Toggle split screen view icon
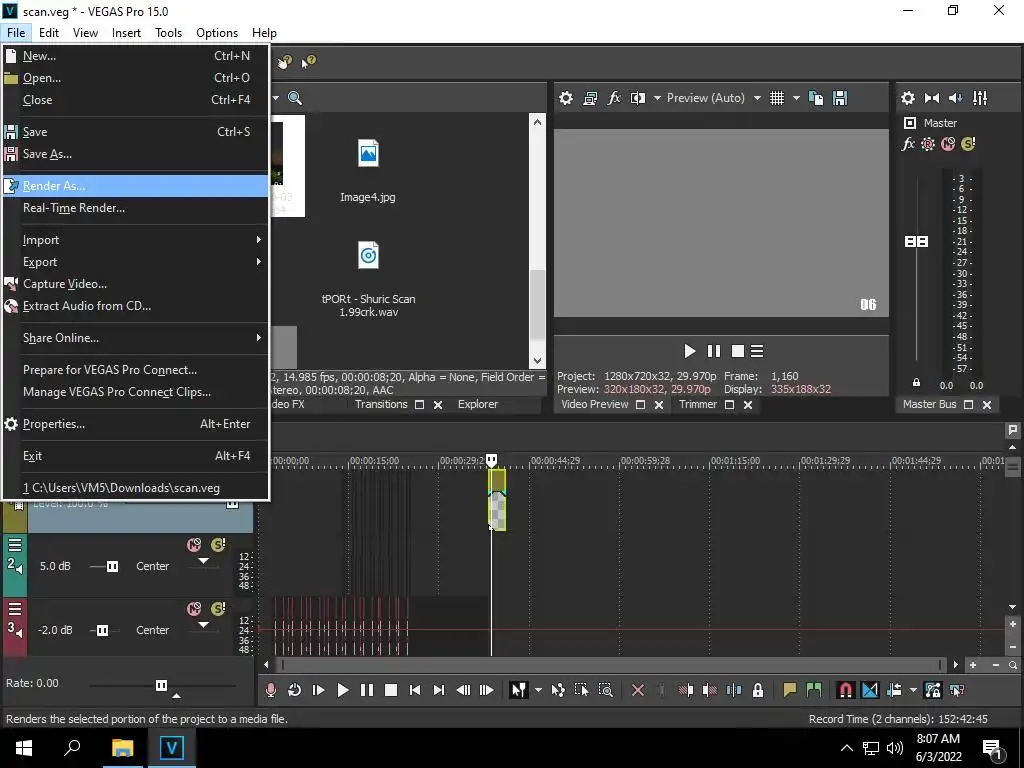This screenshot has height=768, width=1024. (638, 98)
